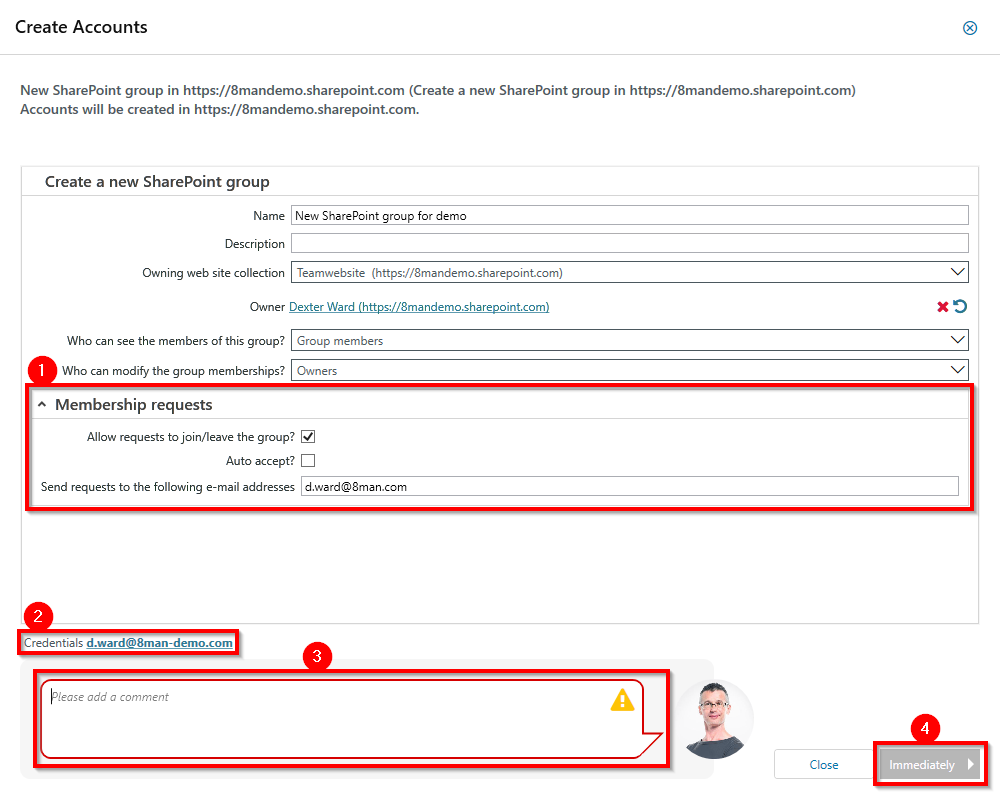Close dialog with top-right circled X icon
Viewport: 1000px width, 799px height.
point(969,28)
